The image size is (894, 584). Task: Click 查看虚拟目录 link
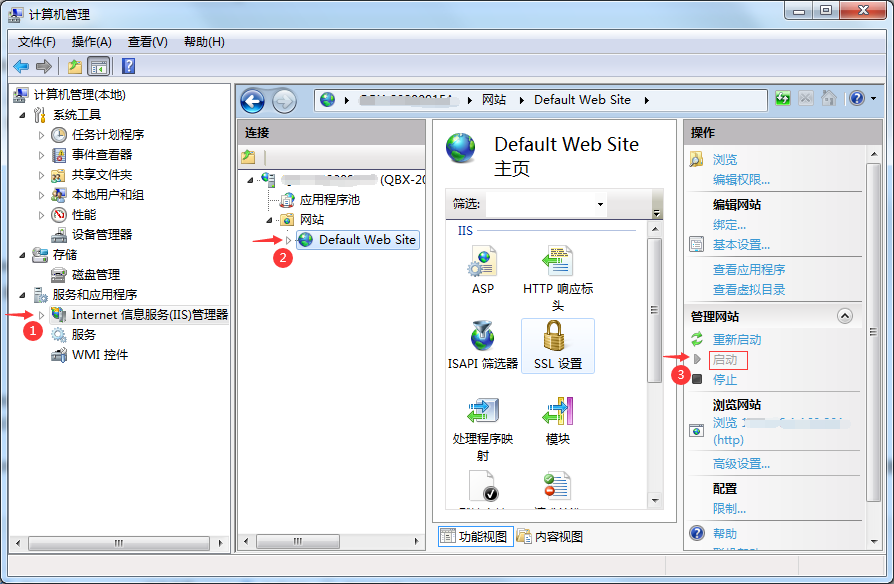tap(749, 290)
